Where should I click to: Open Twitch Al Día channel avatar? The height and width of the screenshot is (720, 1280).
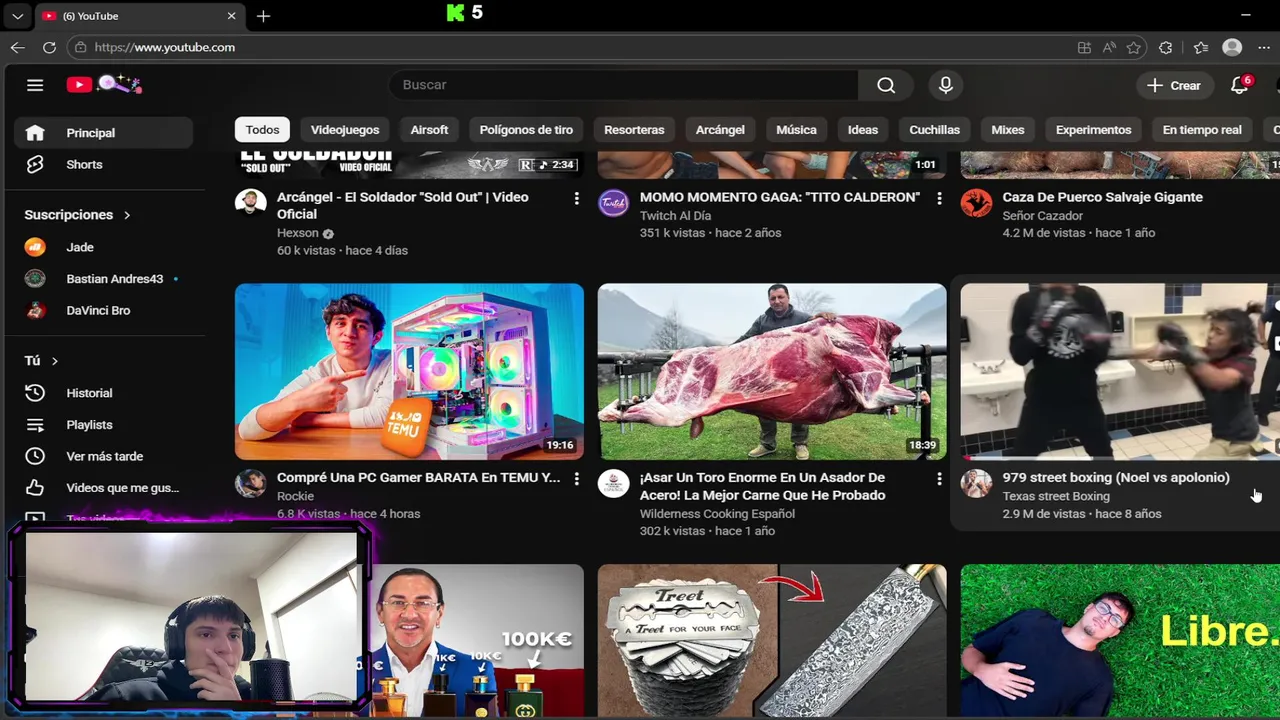pyautogui.click(x=614, y=204)
